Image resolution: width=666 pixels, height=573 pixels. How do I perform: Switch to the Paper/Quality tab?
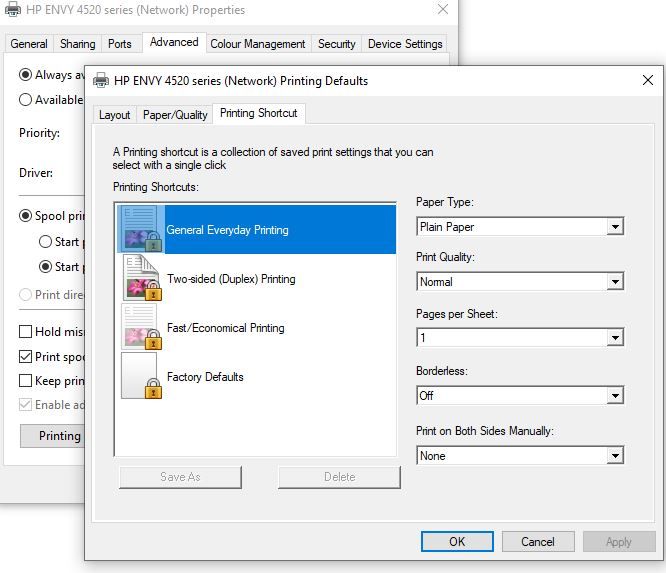tap(175, 115)
